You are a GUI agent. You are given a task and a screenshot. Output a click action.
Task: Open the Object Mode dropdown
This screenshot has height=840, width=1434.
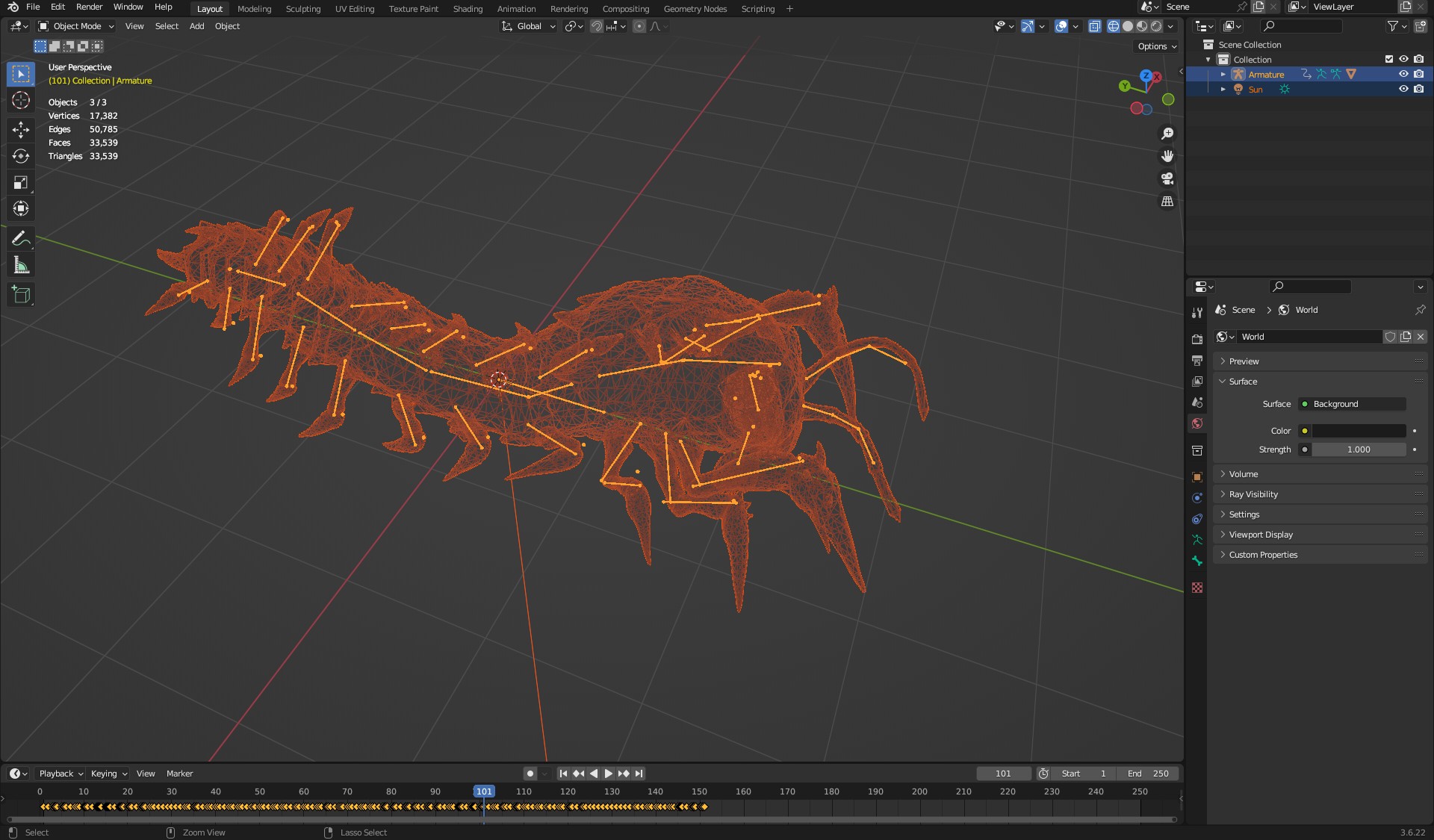(x=77, y=26)
